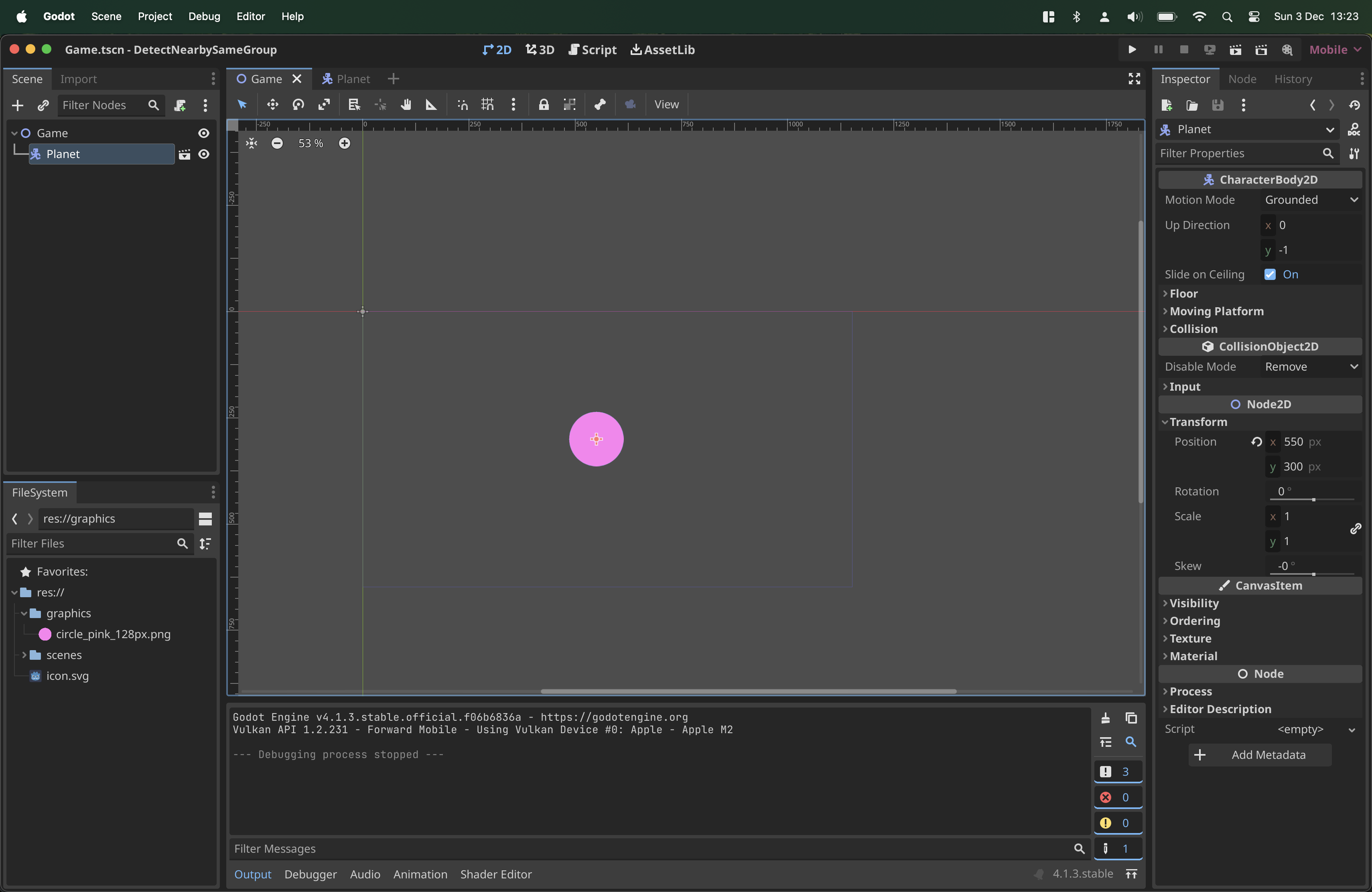Open skeleton bone options icon
Screen dimensions: 1372x892
(600, 104)
